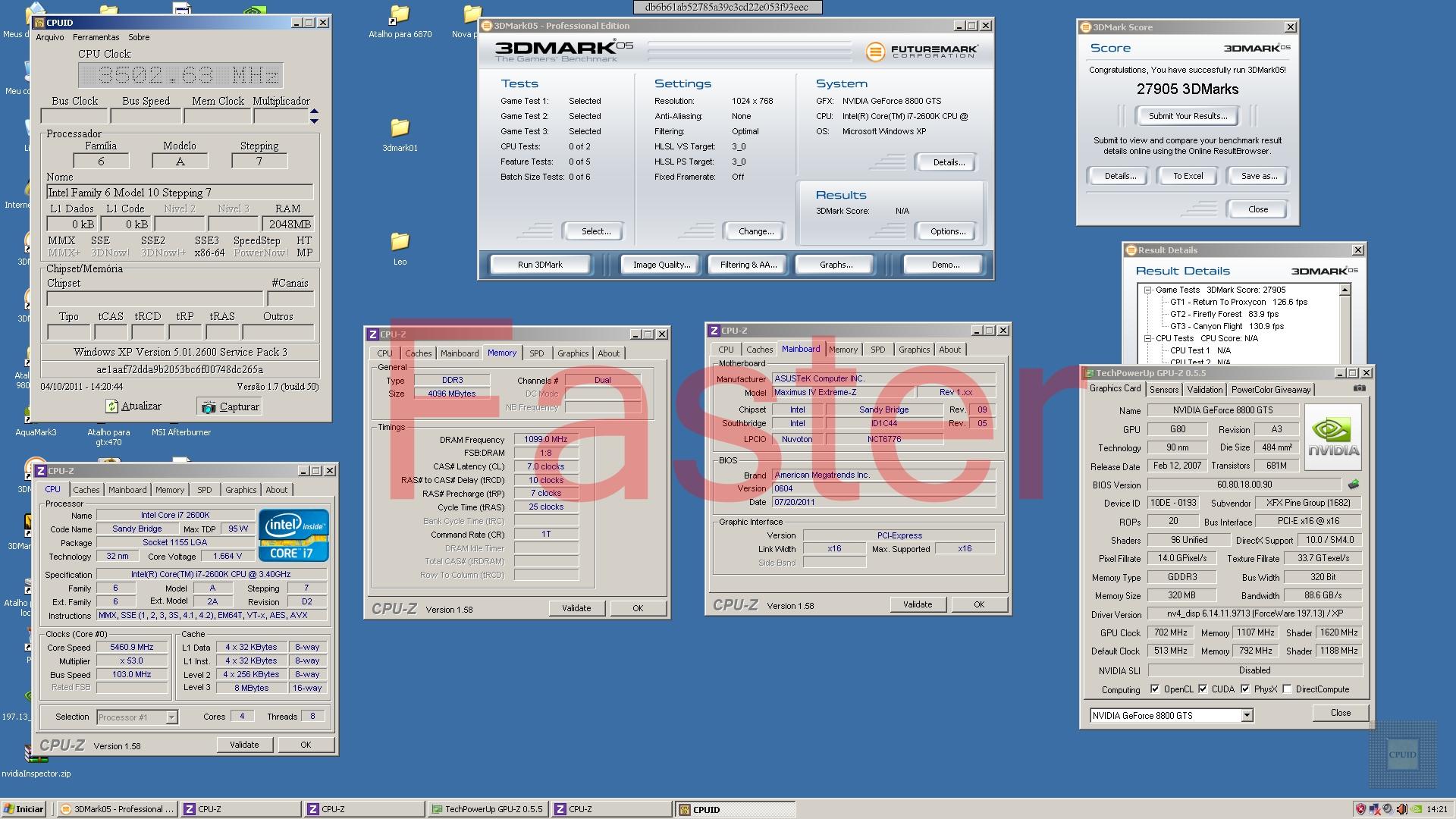Toggle the PhysX checkbox in GPU-Z
The height and width of the screenshot is (819, 1456).
coord(1245,689)
